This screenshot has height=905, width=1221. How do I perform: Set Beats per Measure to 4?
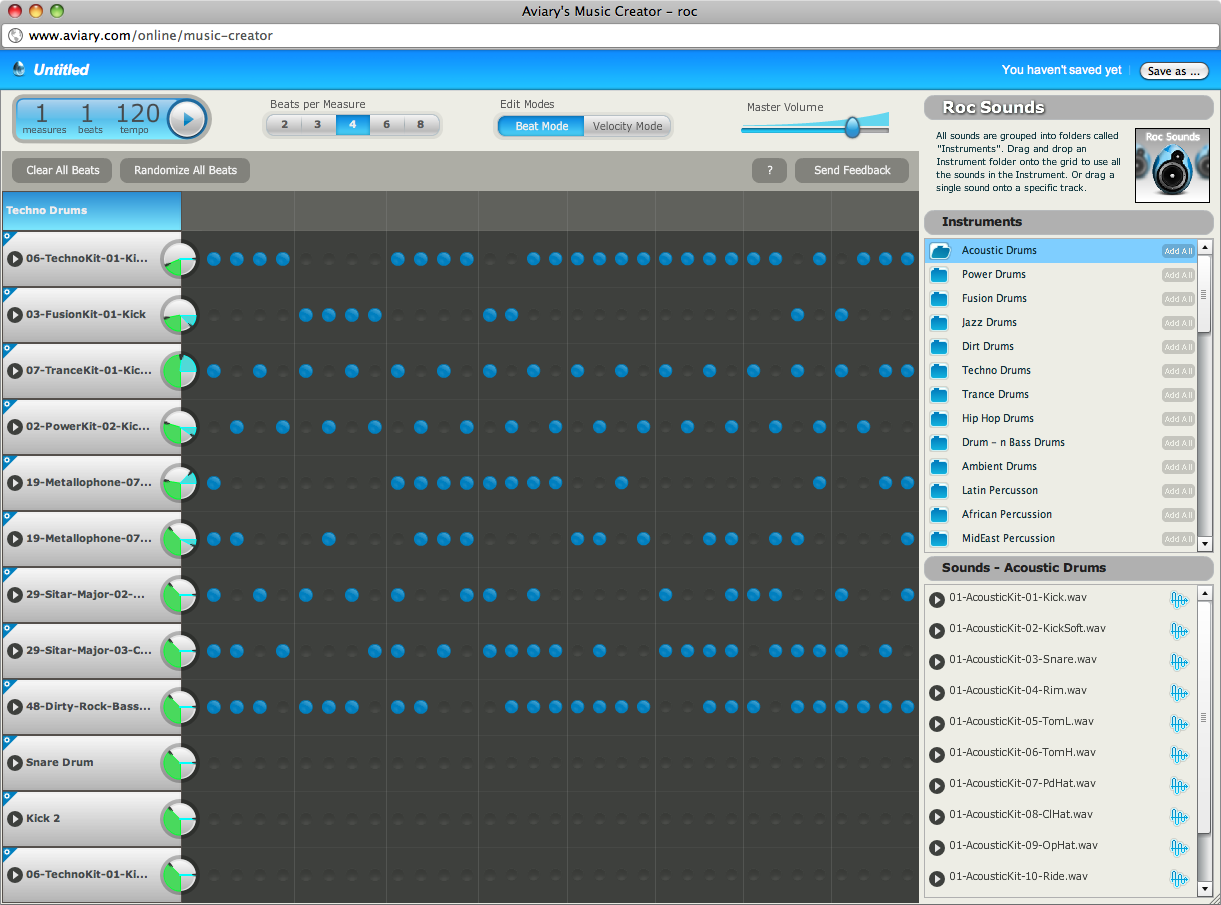pos(352,125)
